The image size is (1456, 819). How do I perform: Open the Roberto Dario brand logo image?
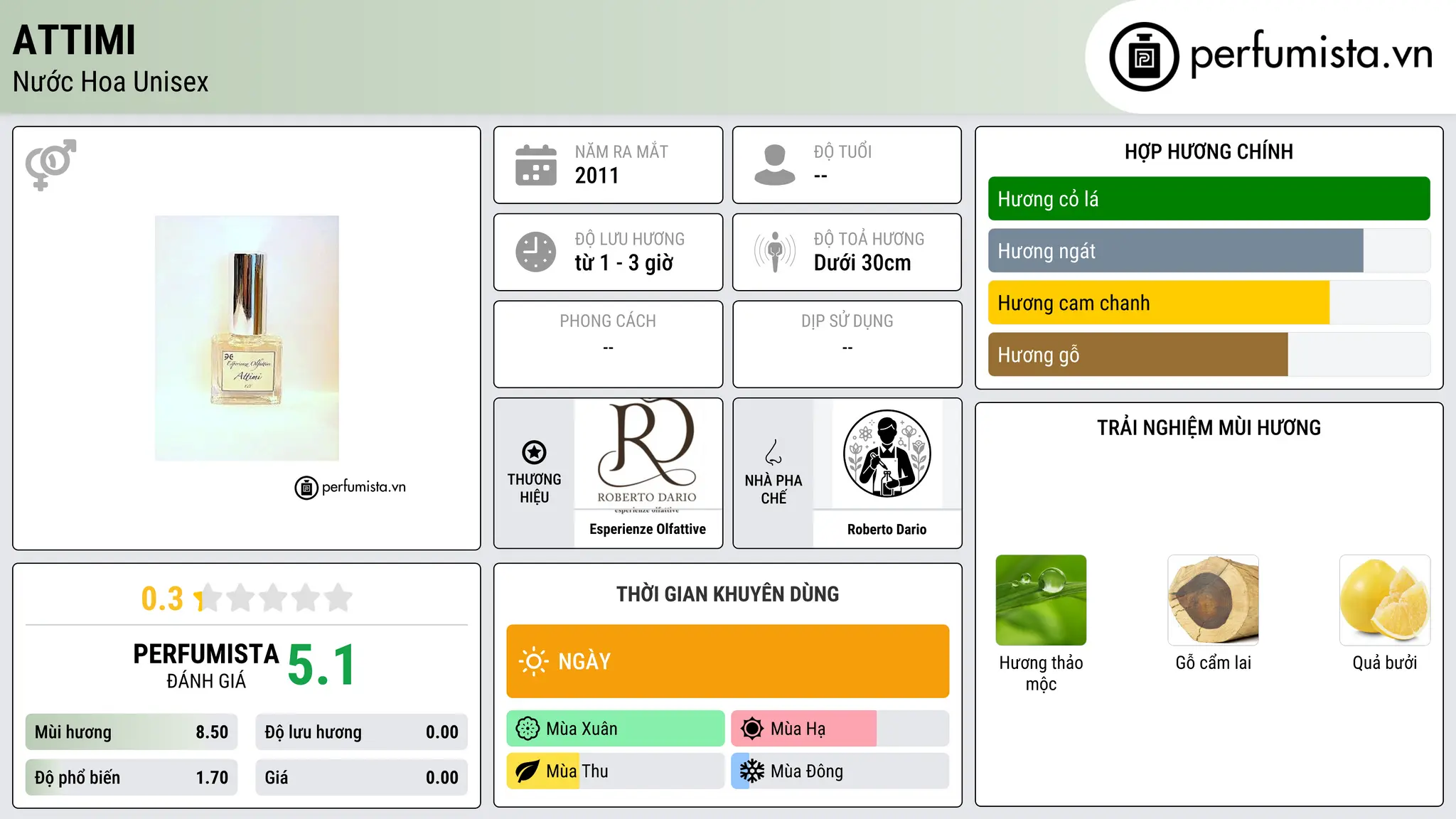(x=647, y=454)
